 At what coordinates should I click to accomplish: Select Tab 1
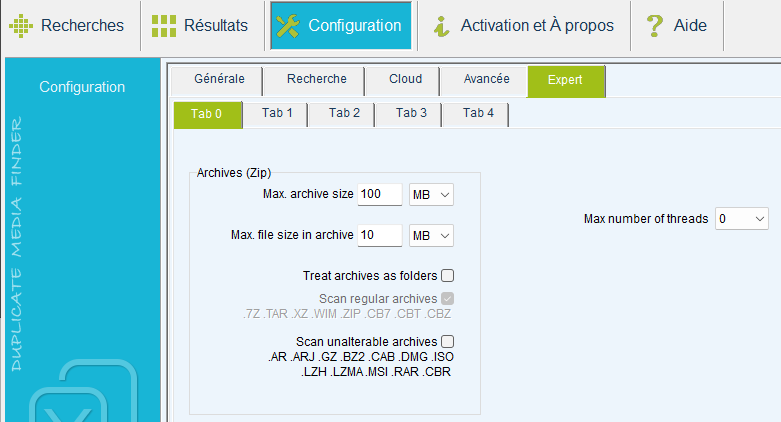(x=276, y=114)
